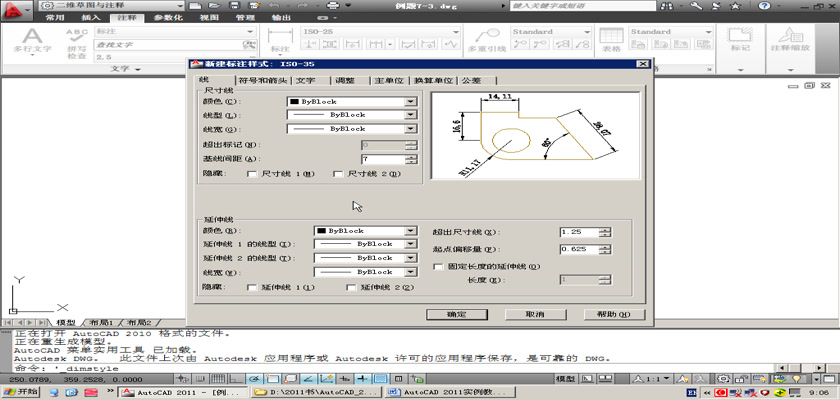
Task: Click the workspace switching gear icon
Action: pos(724,379)
